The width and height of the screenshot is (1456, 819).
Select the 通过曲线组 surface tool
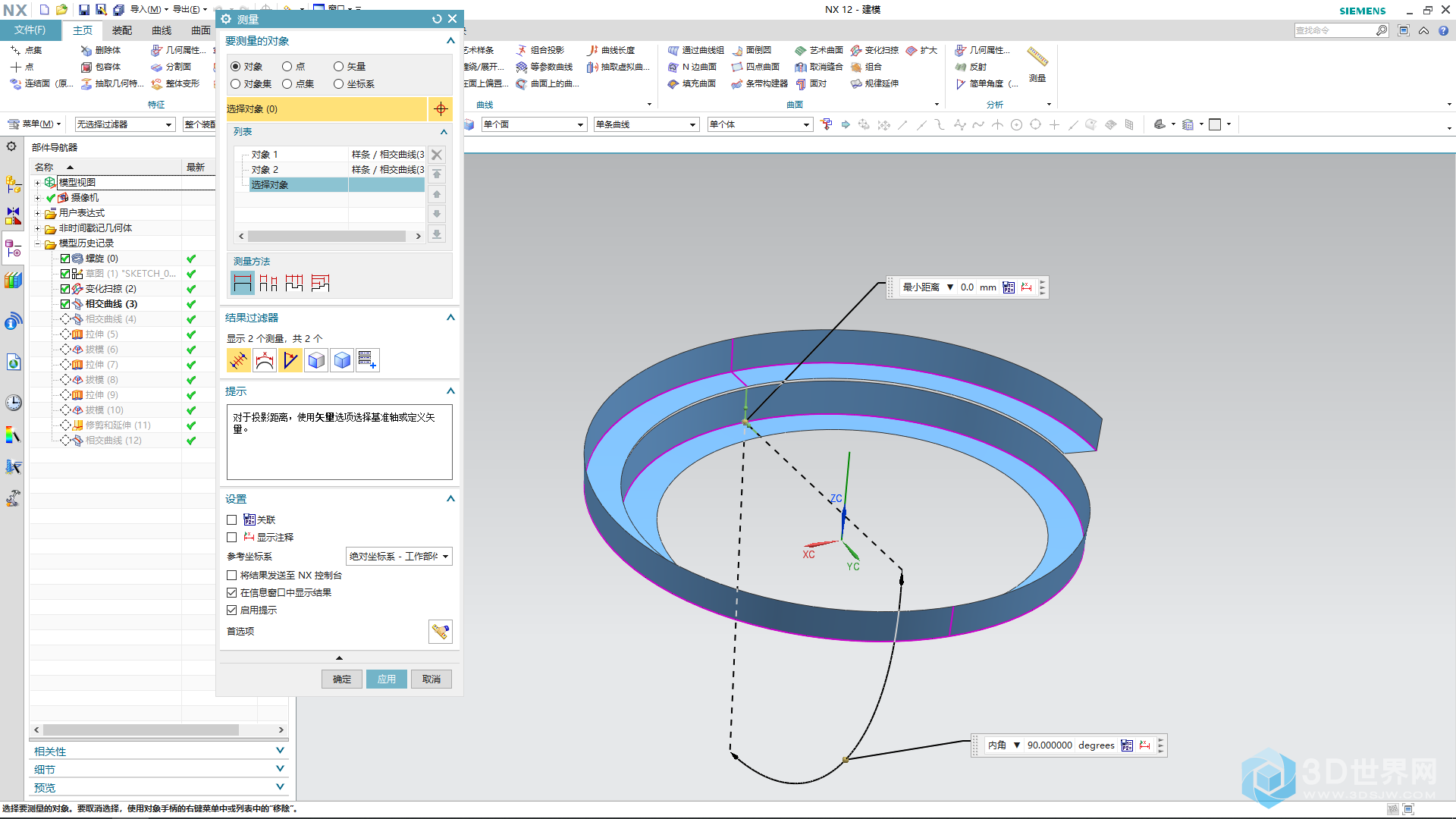point(695,50)
